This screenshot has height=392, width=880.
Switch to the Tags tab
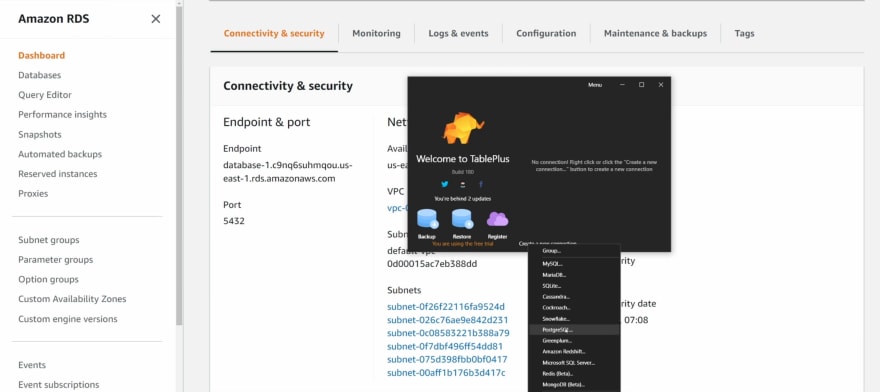click(744, 34)
